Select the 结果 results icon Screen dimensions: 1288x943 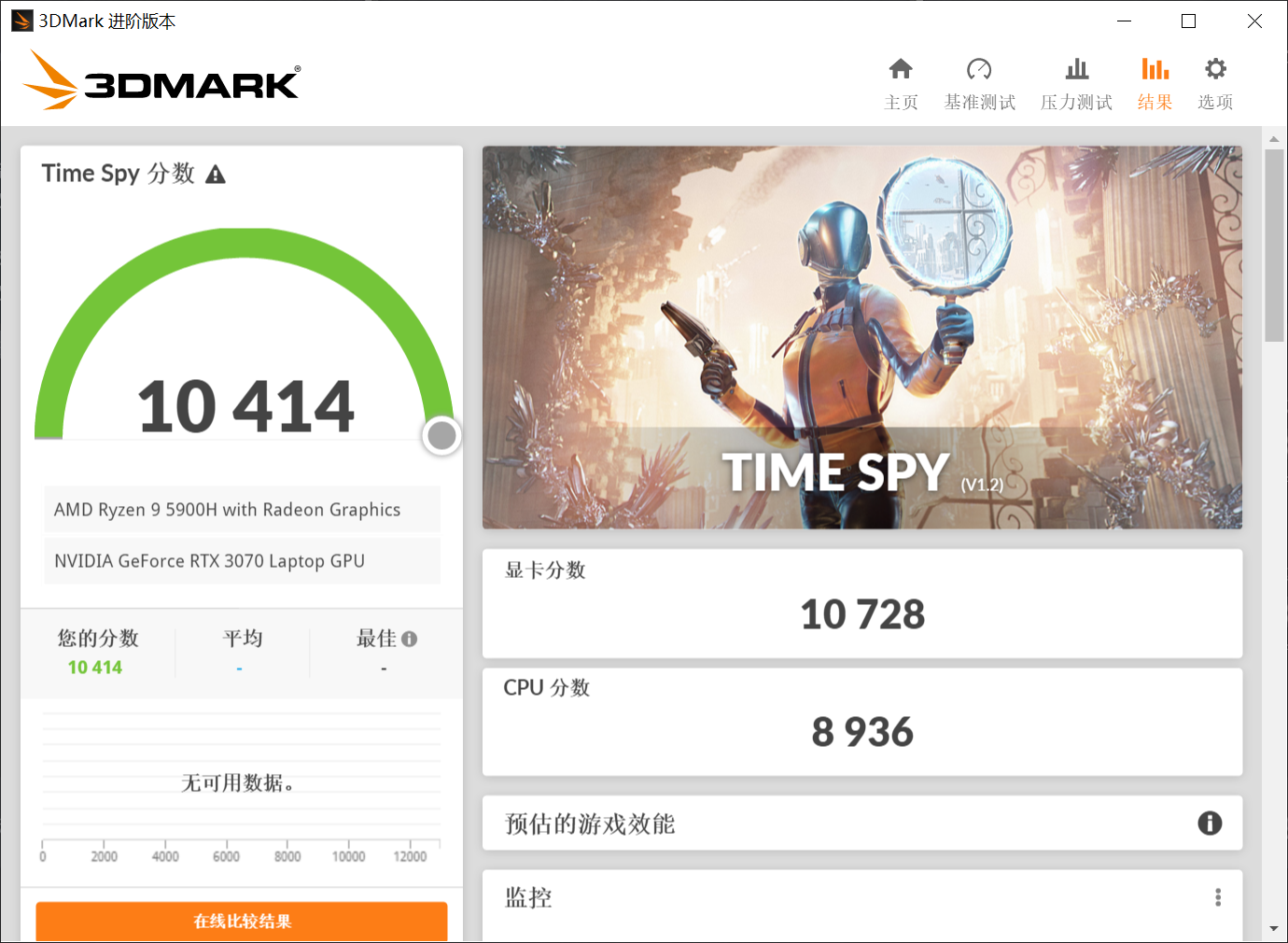(x=1155, y=69)
